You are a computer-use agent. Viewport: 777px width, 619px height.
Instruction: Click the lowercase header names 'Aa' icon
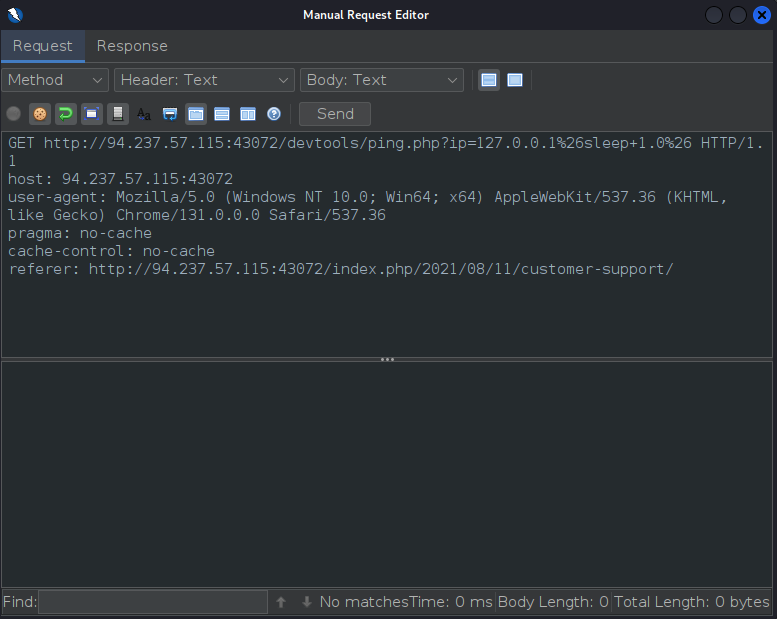(x=144, y=114)
